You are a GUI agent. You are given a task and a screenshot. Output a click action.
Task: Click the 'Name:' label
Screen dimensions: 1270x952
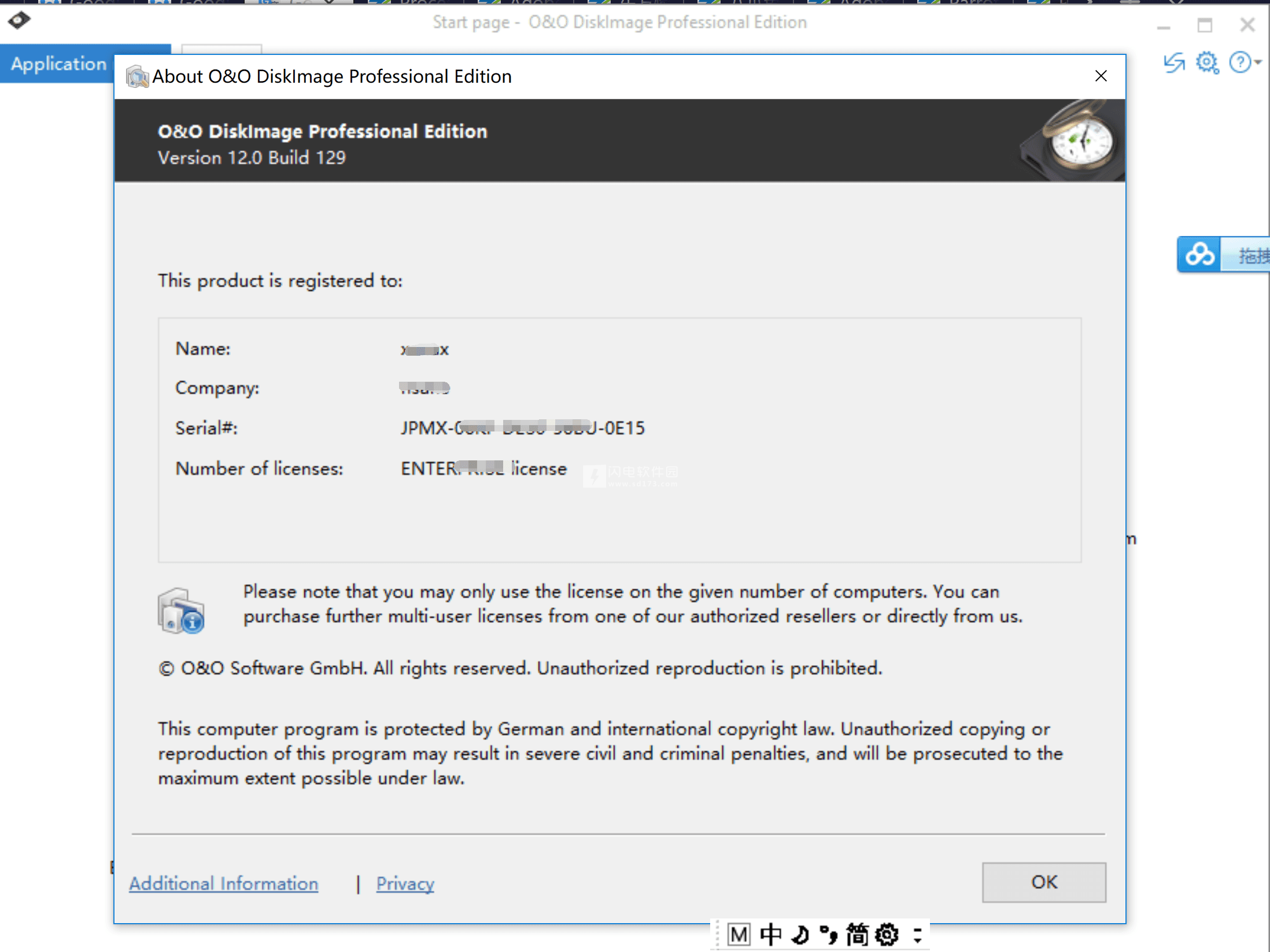(202, 349)
